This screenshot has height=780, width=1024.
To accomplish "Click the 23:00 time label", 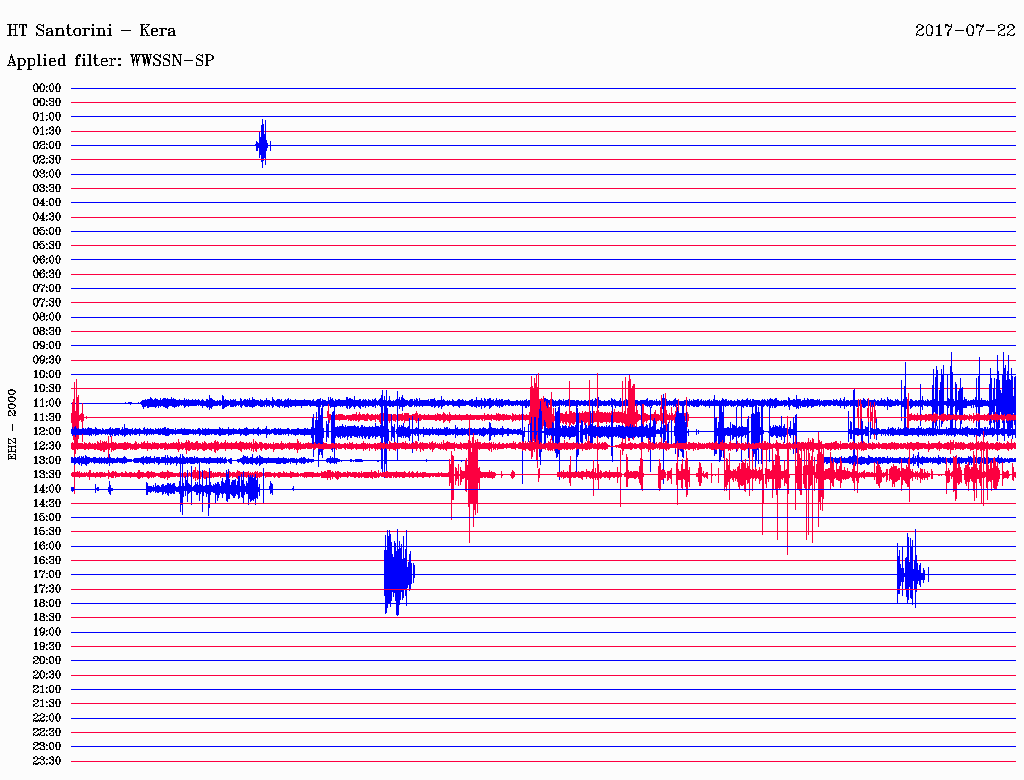I will (47, 746).
